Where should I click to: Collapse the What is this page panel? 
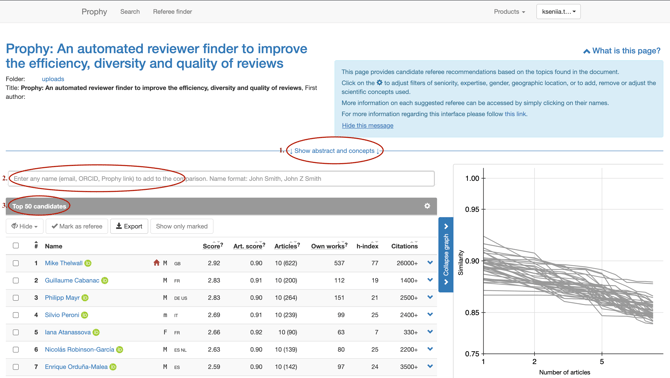(x=622, y=51)
